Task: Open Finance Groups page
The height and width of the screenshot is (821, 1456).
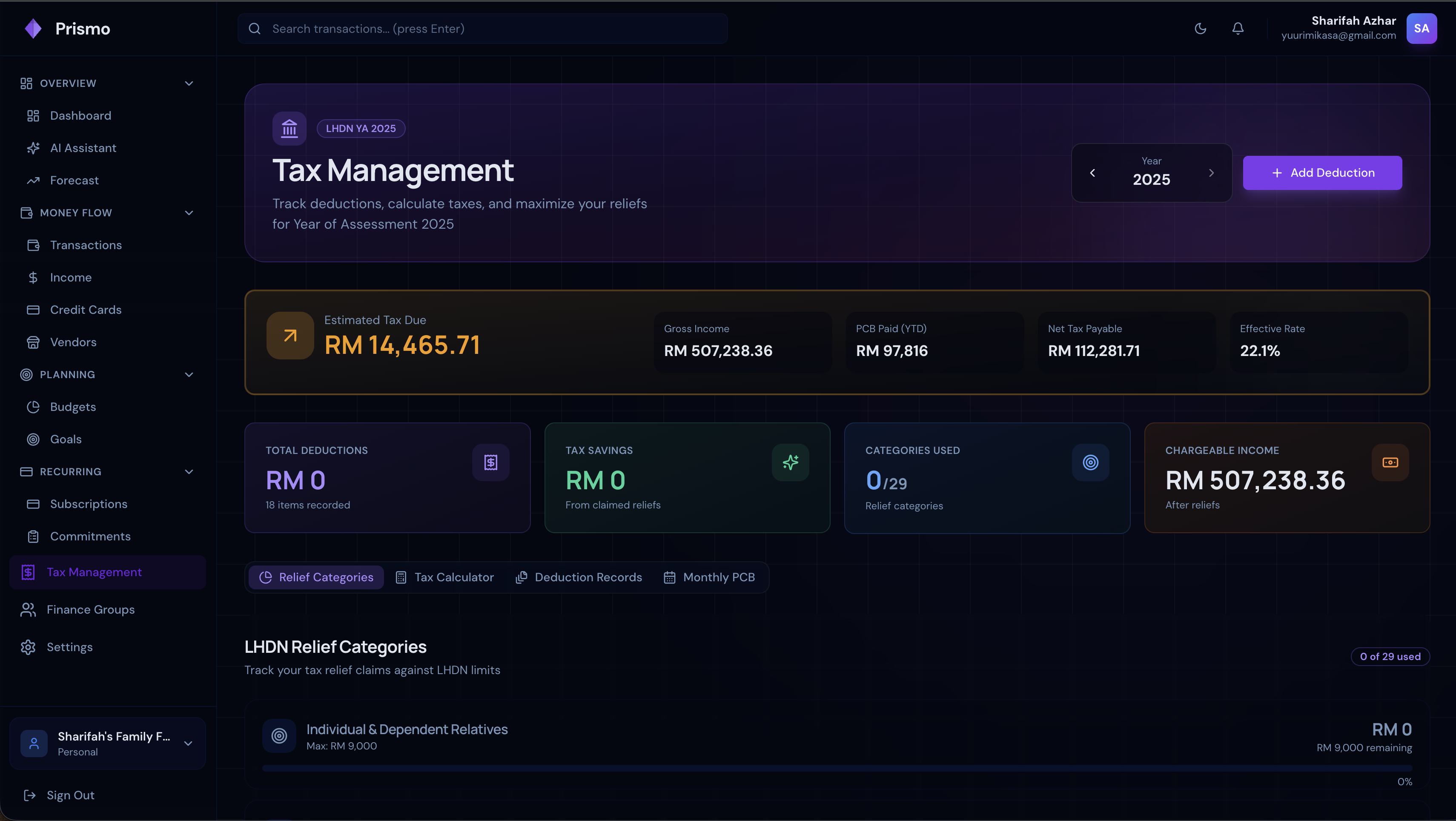Action: (90, 609)
